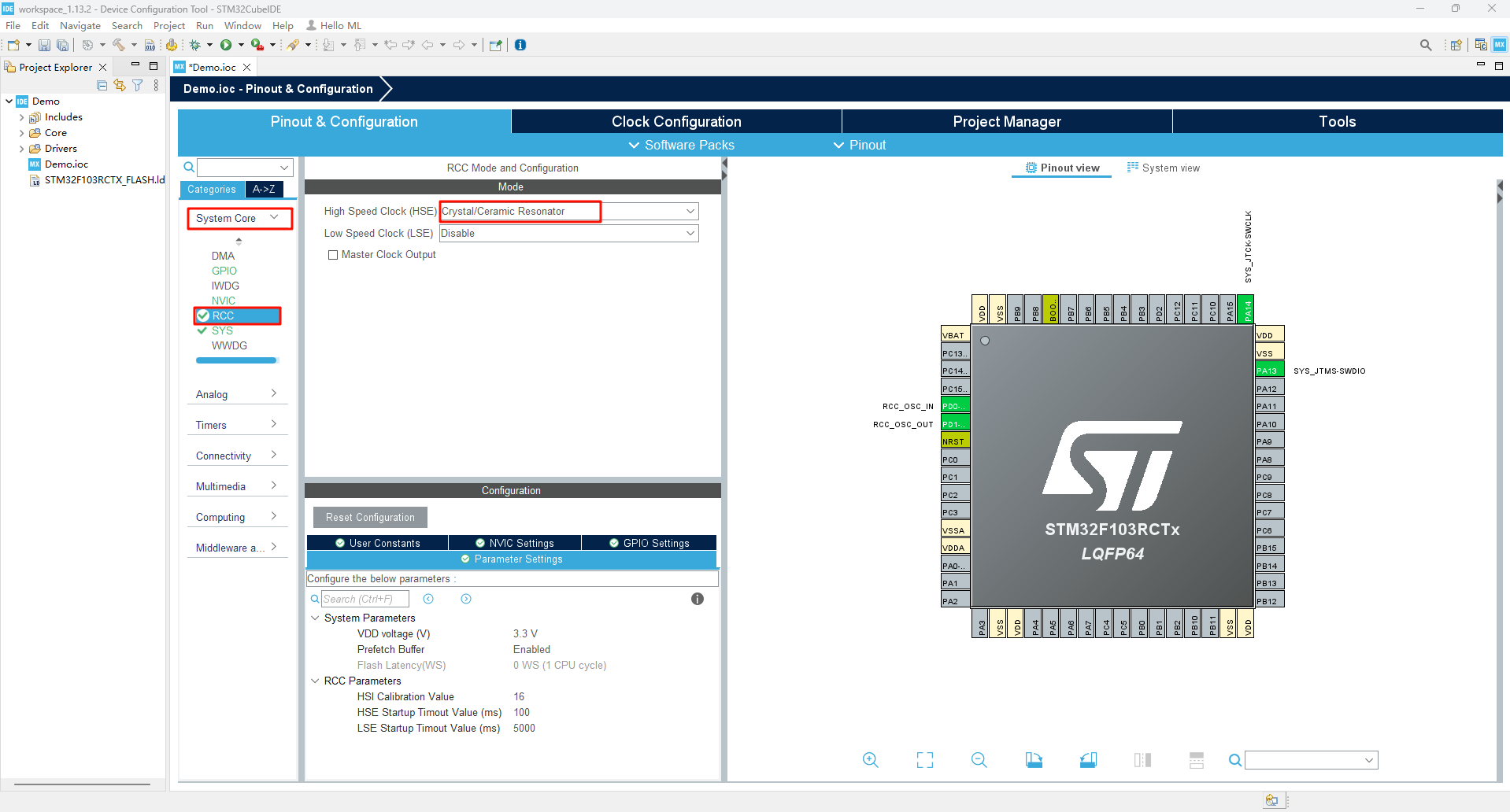Click the Device Configuration Tool code generation icon

click(x=171, y=45)
